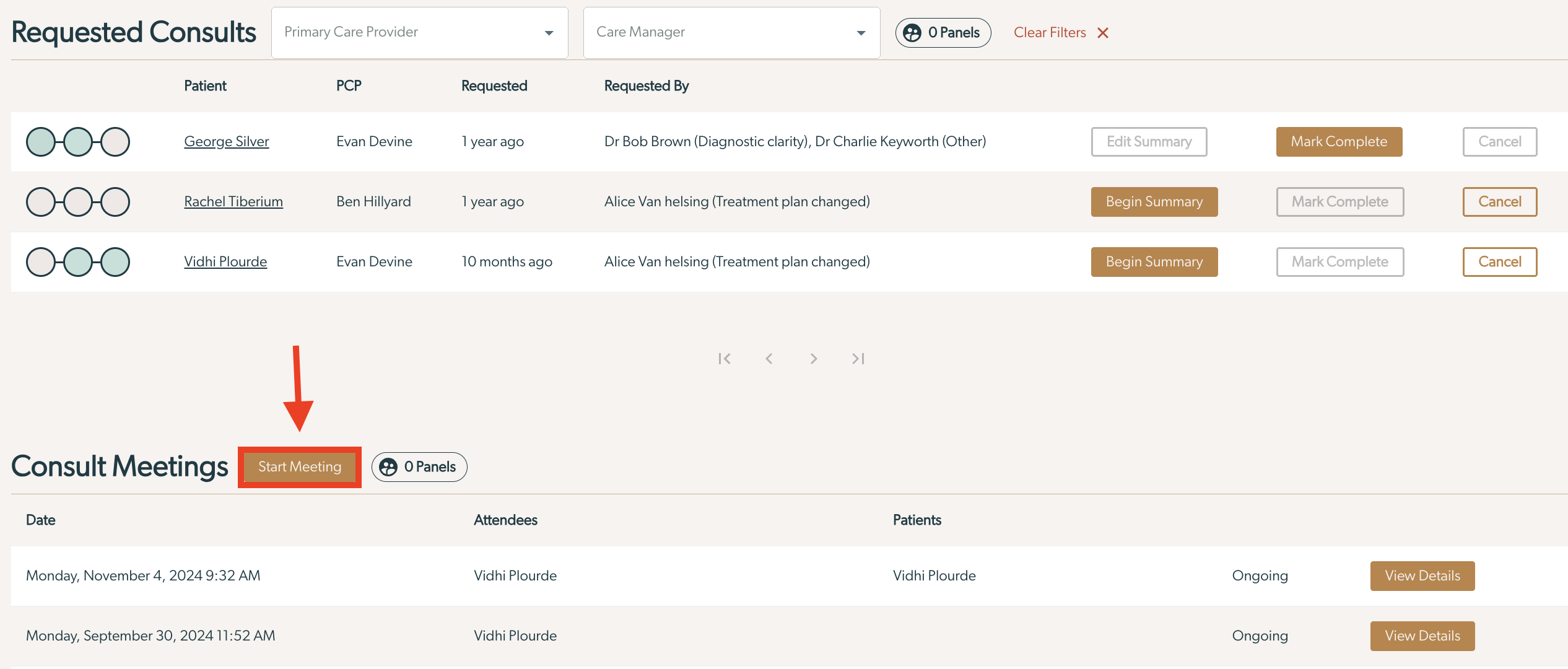The image size is (1568, 669).
Task: Click first status circle in Vidhi Plourde row
Action: pos(41,262)
